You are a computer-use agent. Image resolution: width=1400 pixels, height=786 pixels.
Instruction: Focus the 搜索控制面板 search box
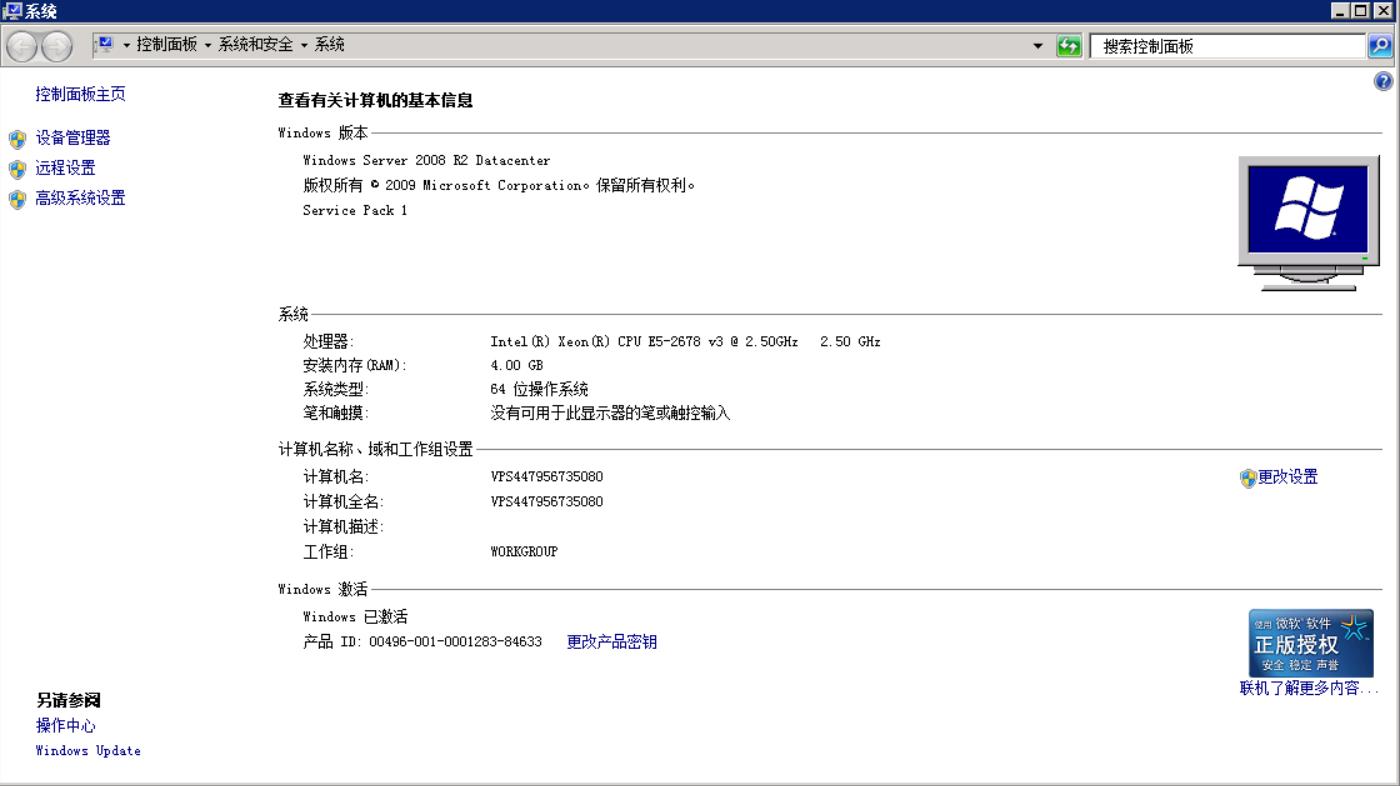click(x=1228, y=46)
